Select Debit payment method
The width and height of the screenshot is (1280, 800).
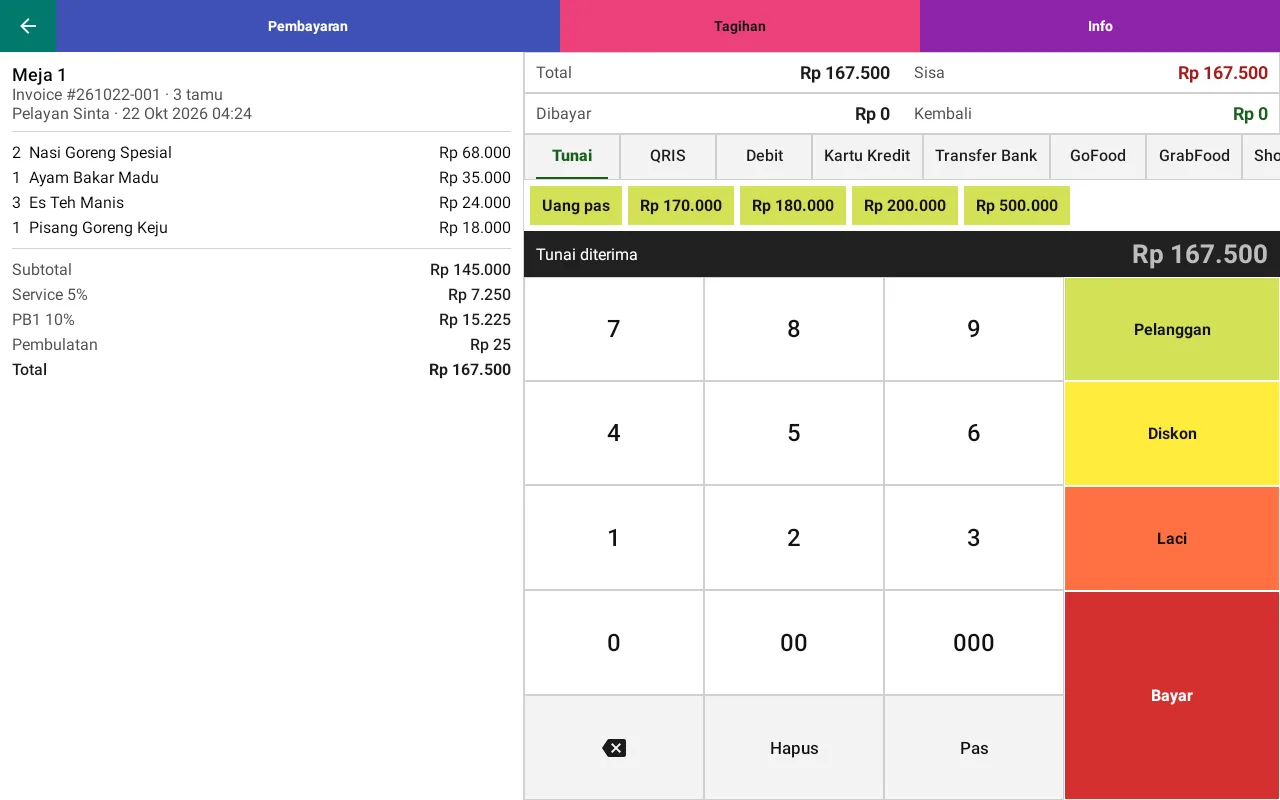[x=764, y=156]
